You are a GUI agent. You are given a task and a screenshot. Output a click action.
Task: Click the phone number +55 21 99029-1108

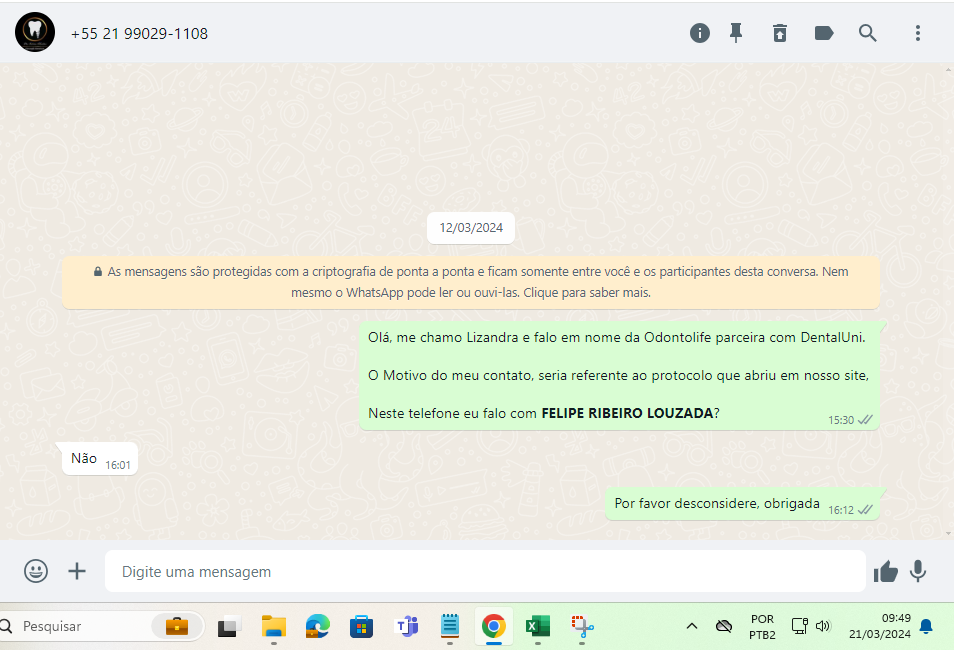[139, 33]
